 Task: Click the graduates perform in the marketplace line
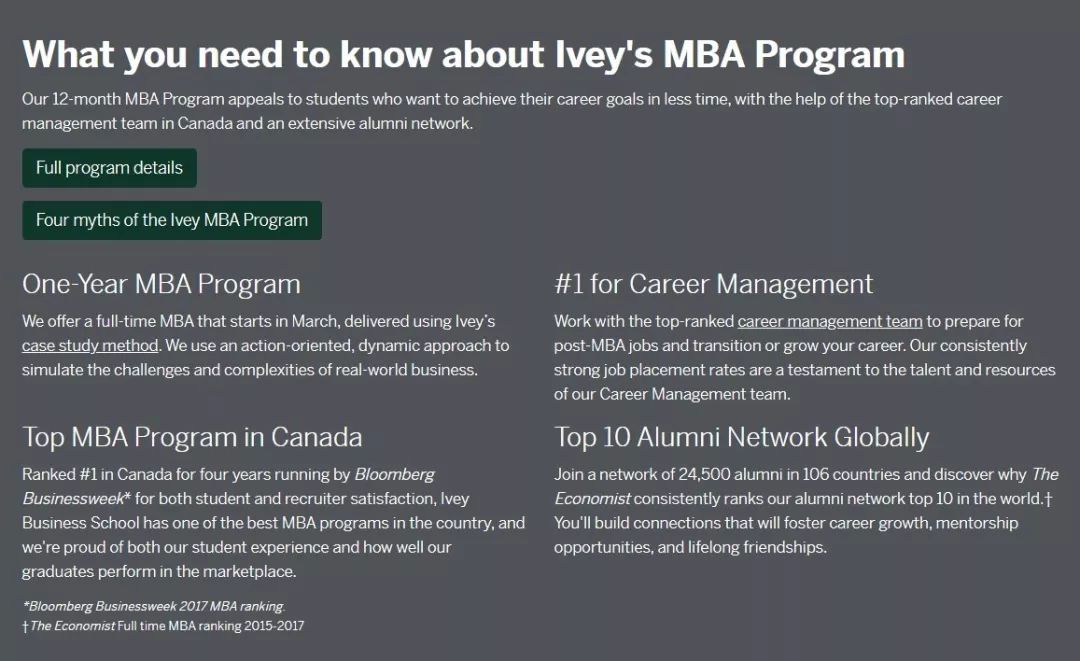[159, 571]
